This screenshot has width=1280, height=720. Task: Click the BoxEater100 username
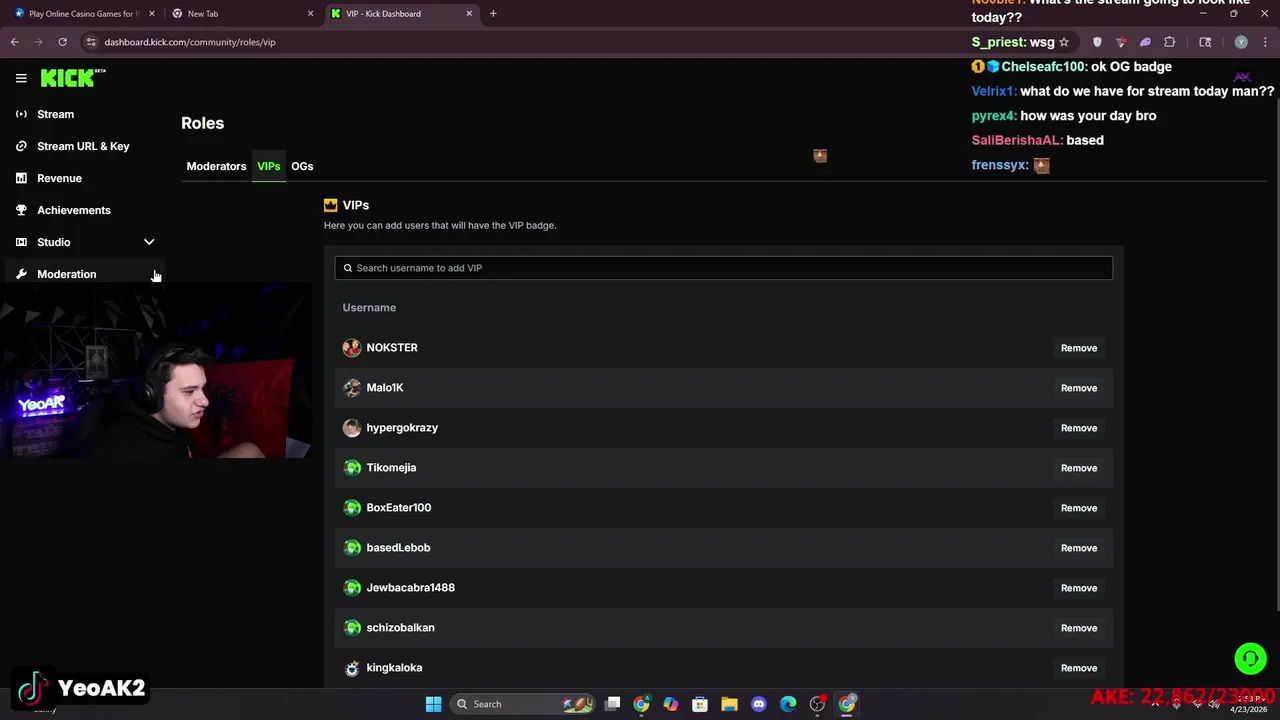tap(398, 508)
